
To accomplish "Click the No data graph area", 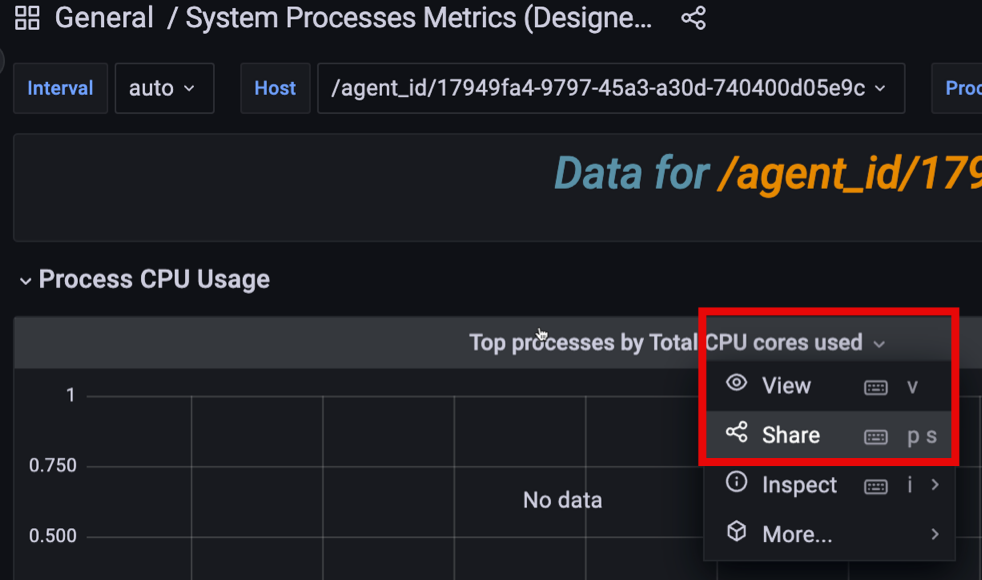I will click(562, 499).
